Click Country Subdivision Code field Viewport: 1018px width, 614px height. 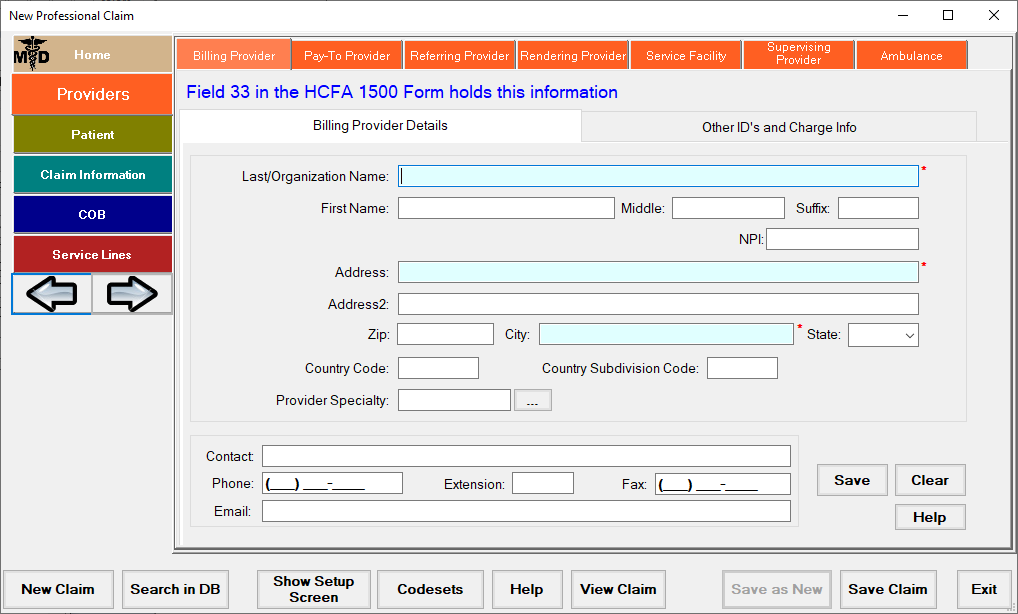(x=742, y=368)
